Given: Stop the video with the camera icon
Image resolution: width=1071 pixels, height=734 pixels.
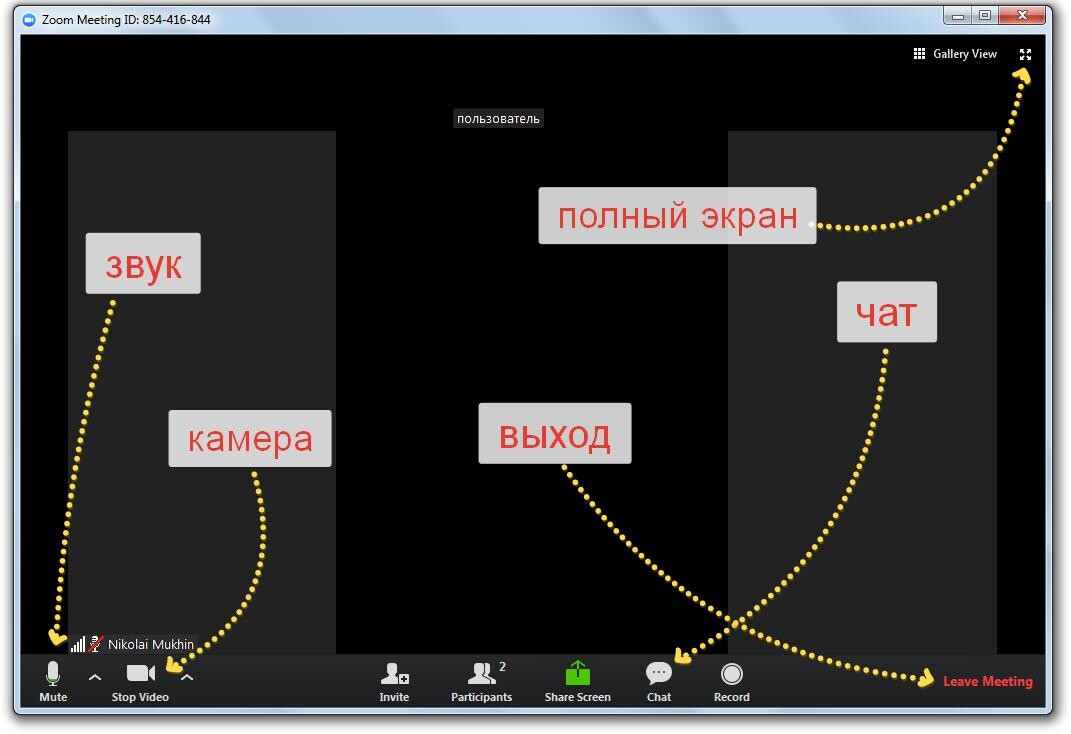Looking at the screenshot, I should (x=140, y=674).
